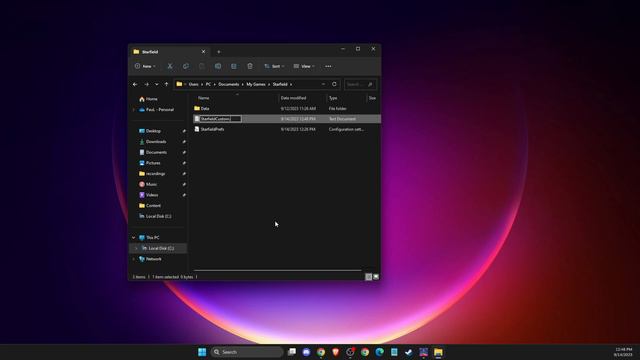Collapse the This PC tree node
640x360 pixels.
click(133, 238)
